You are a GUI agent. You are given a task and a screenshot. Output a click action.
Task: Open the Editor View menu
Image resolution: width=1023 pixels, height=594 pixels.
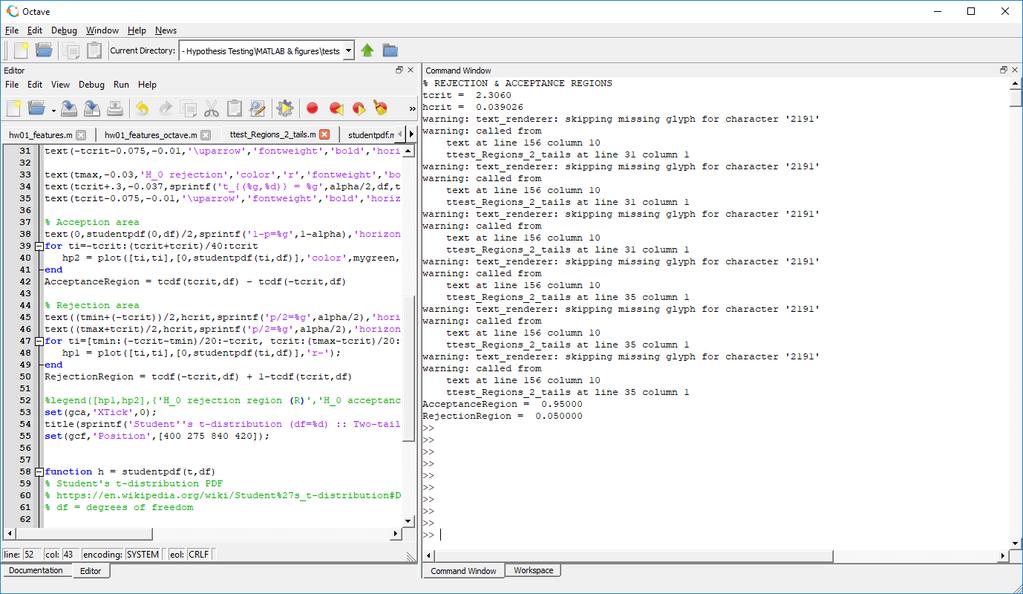(x=60, y=84)
